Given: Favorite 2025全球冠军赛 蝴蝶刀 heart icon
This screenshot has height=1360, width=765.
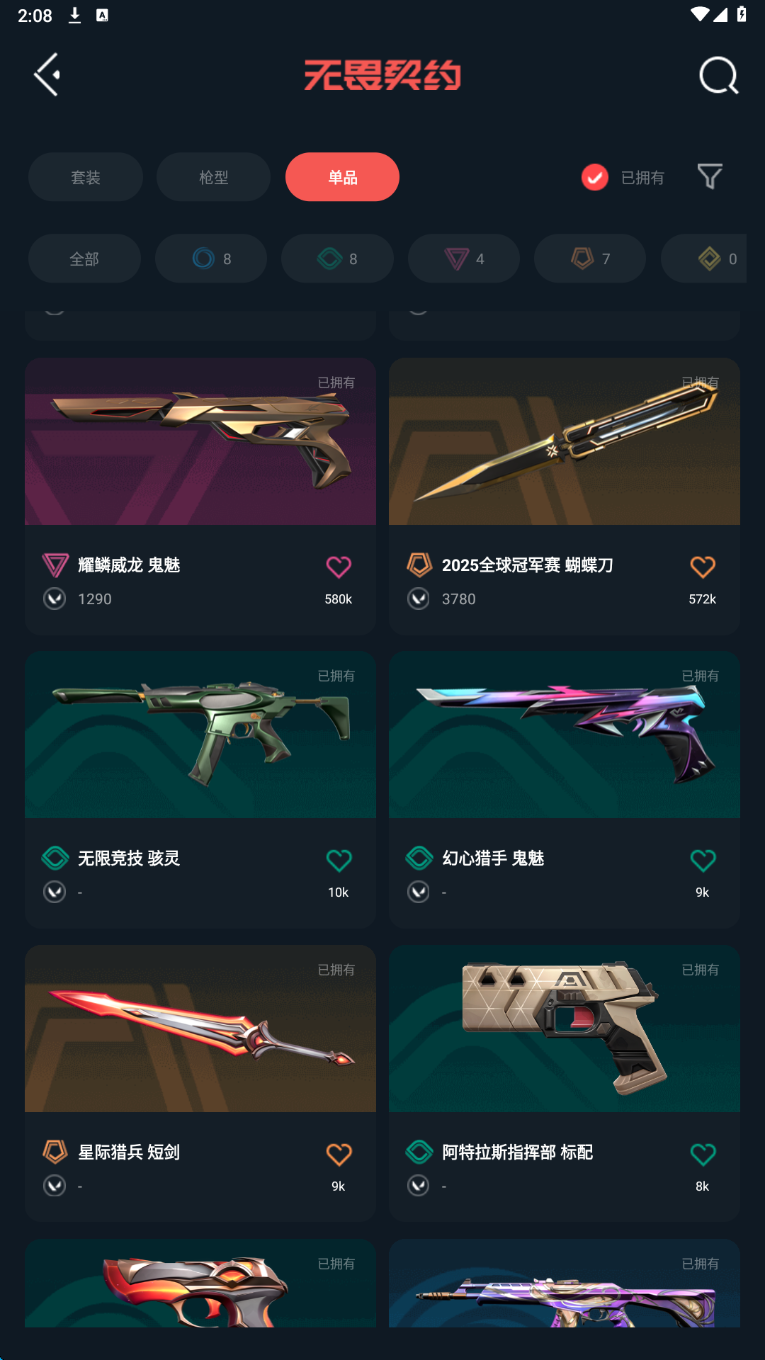Looking at the screenshot, I should 703,567.
